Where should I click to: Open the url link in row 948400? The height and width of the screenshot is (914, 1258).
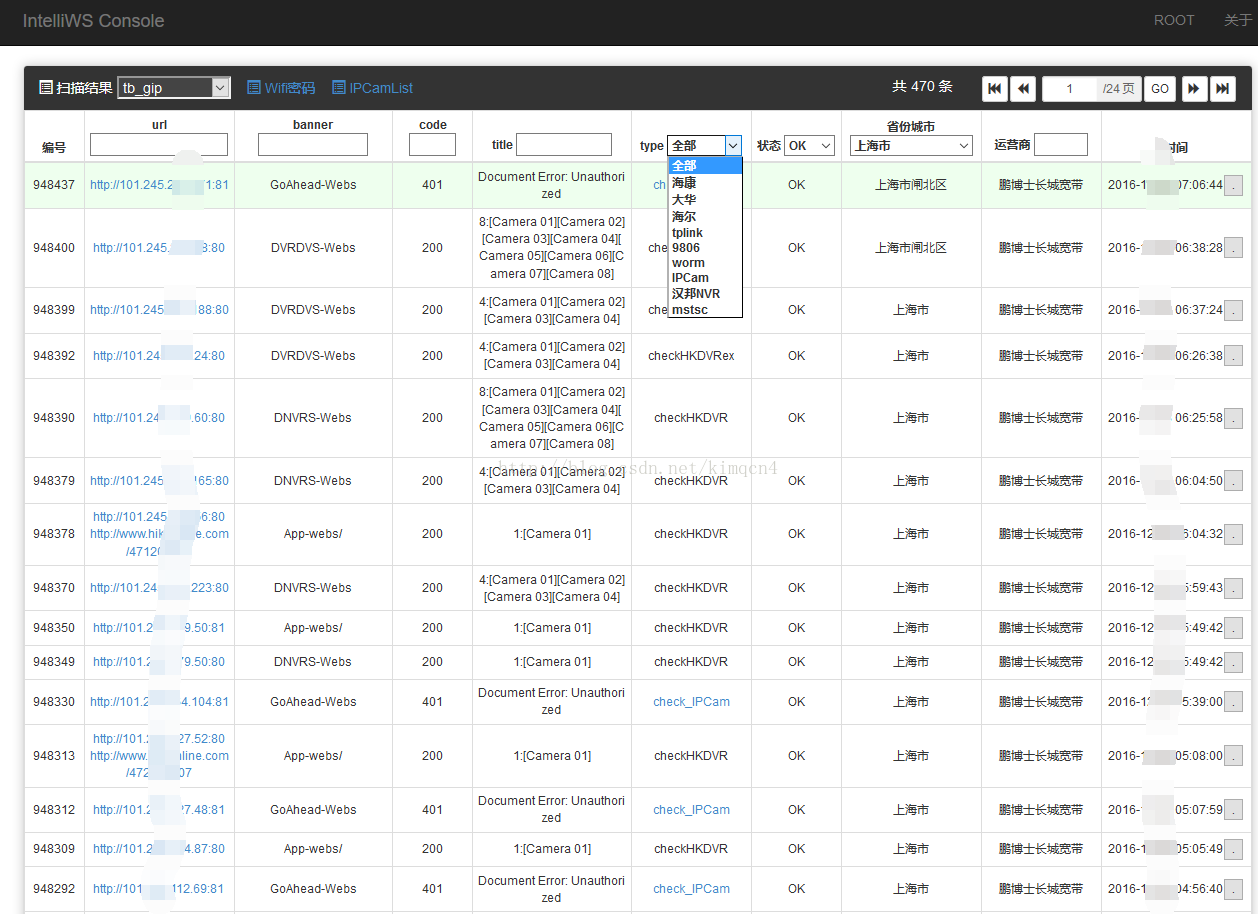pos(159,248)
